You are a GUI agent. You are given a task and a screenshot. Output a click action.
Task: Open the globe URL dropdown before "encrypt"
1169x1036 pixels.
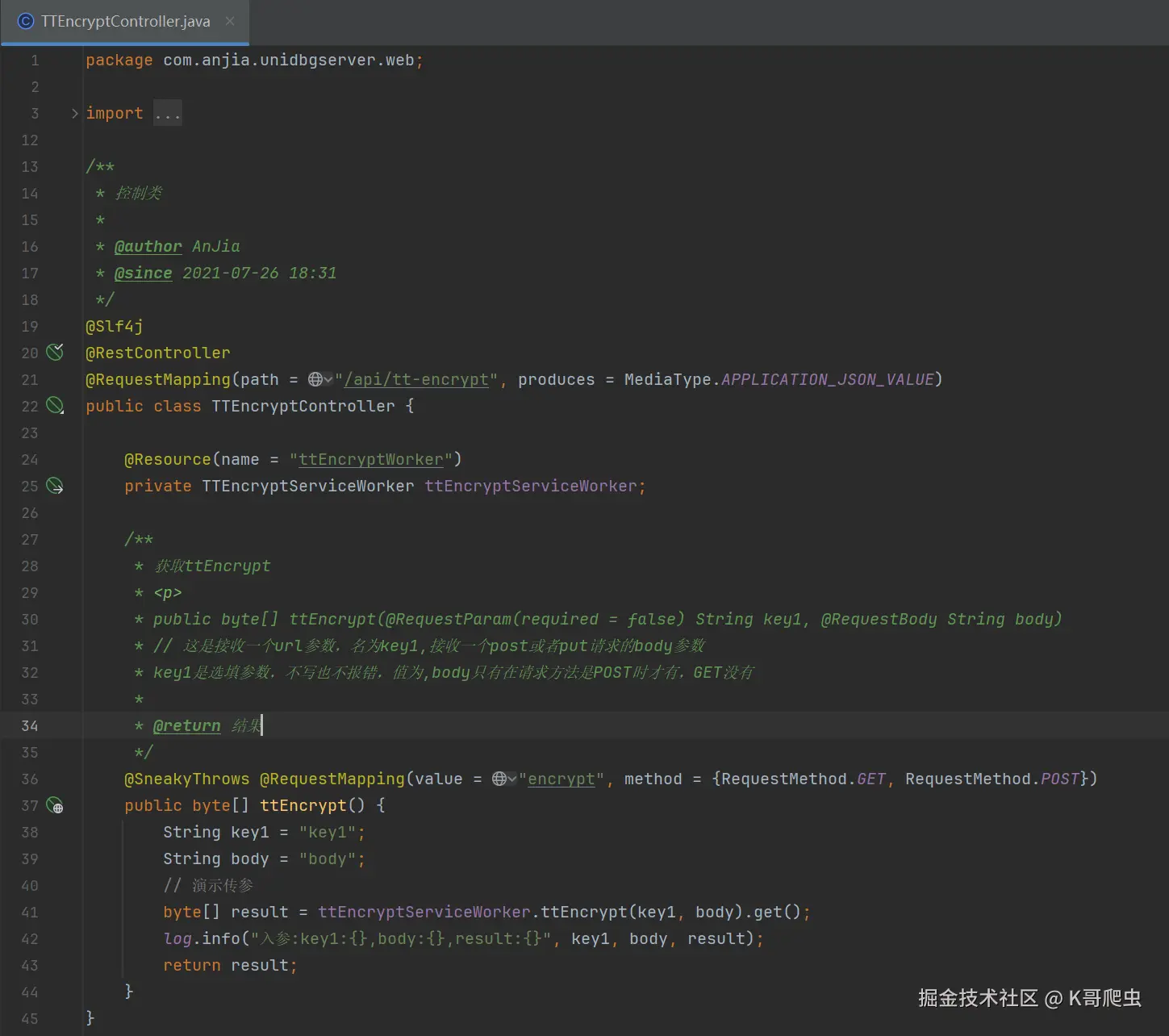pos(504,779)
